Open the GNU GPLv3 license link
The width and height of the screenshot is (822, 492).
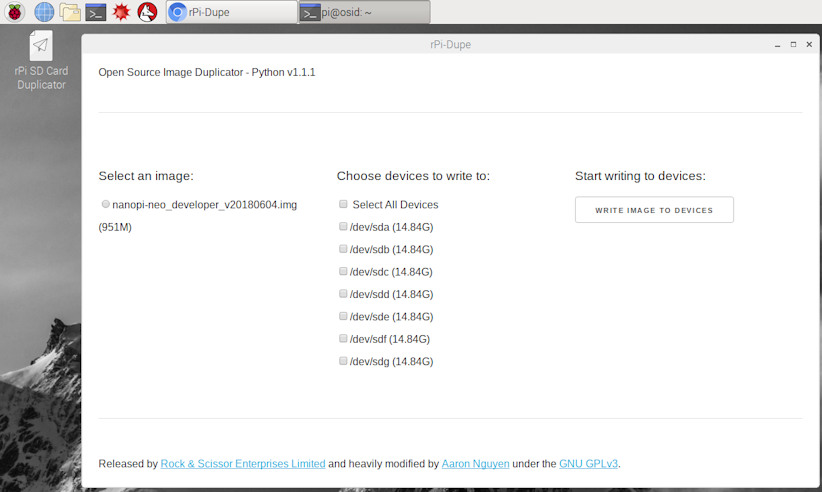(x=588, y=464)
